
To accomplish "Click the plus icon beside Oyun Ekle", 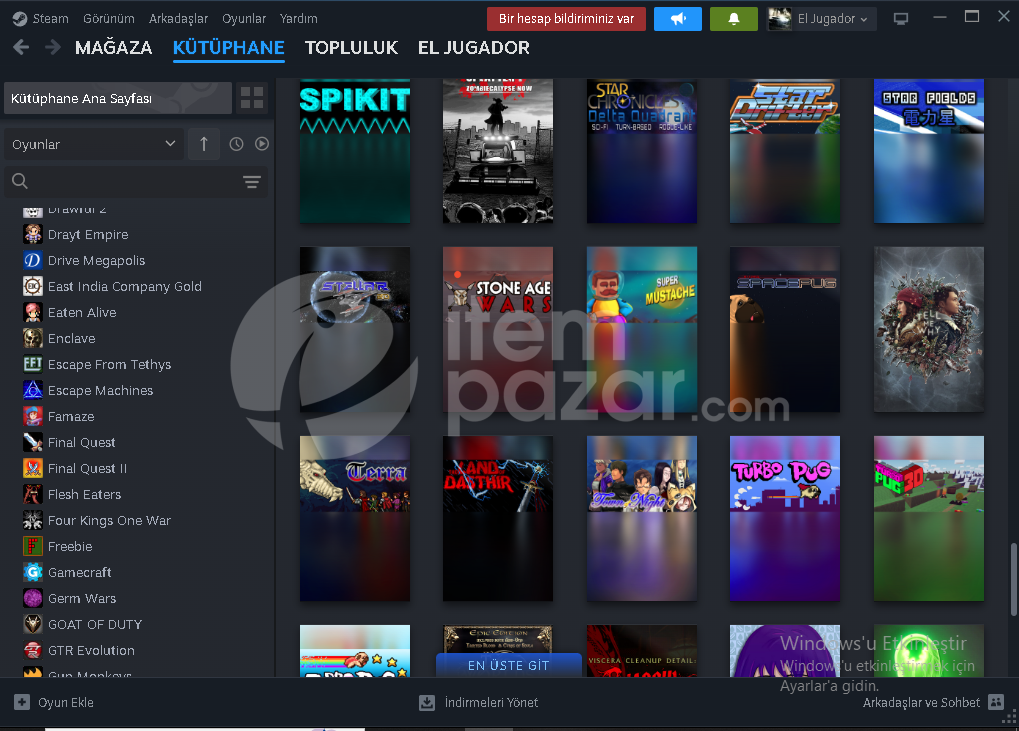I will coord(22,702).
